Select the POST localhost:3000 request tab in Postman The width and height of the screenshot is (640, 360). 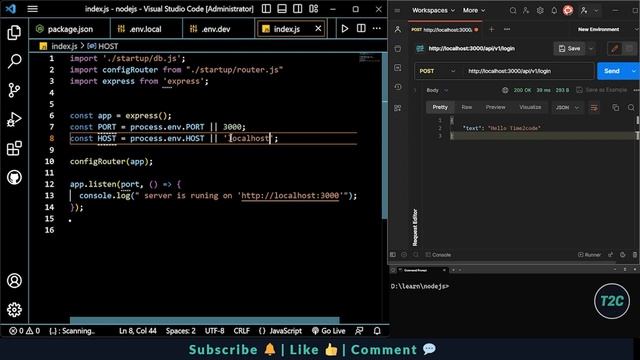(x=444, y=29)
